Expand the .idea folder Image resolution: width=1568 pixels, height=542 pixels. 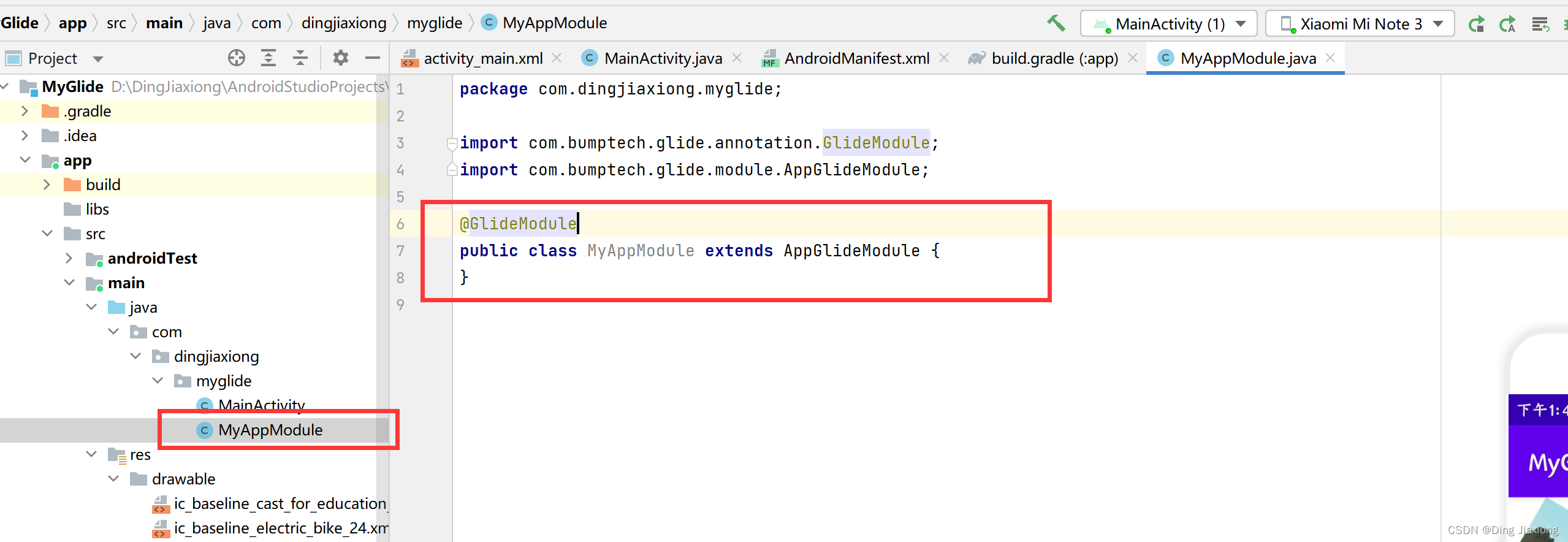(25, 135)
